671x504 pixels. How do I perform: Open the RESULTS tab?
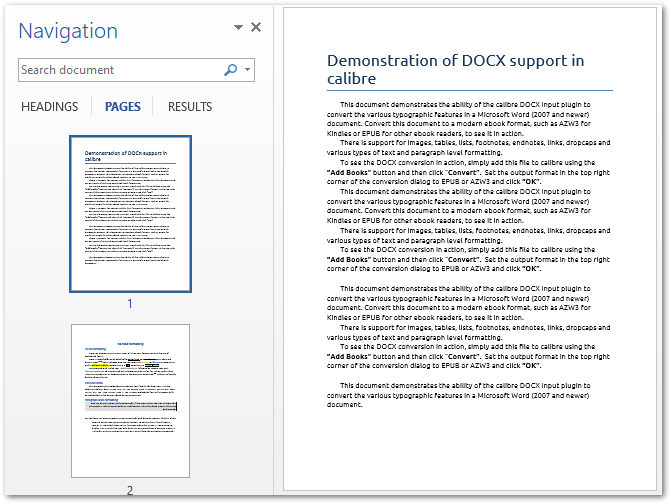(190, 107)
